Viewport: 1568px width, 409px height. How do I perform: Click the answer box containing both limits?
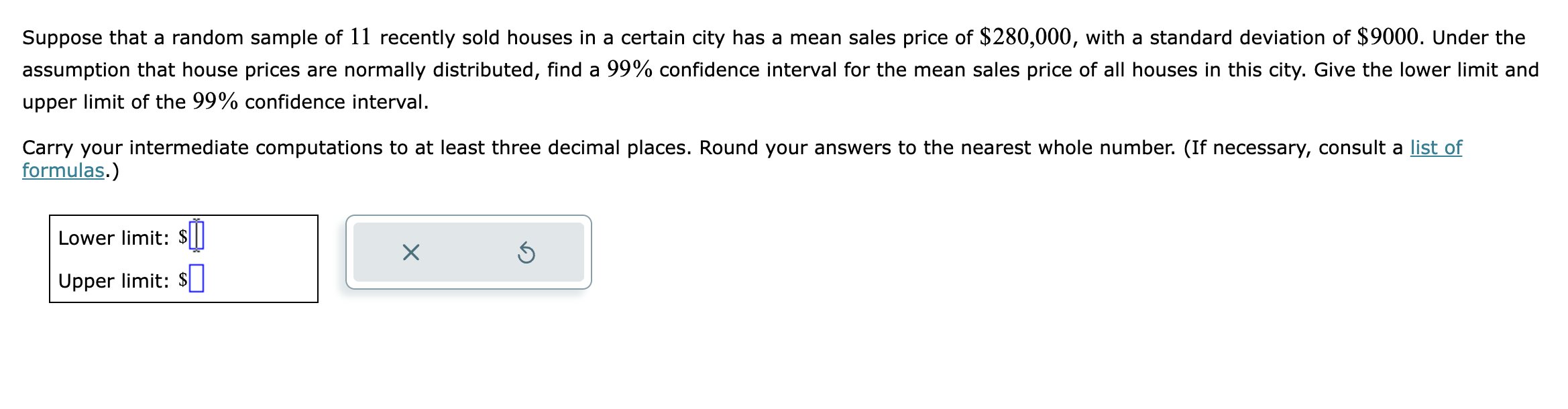tap(184, 258)
